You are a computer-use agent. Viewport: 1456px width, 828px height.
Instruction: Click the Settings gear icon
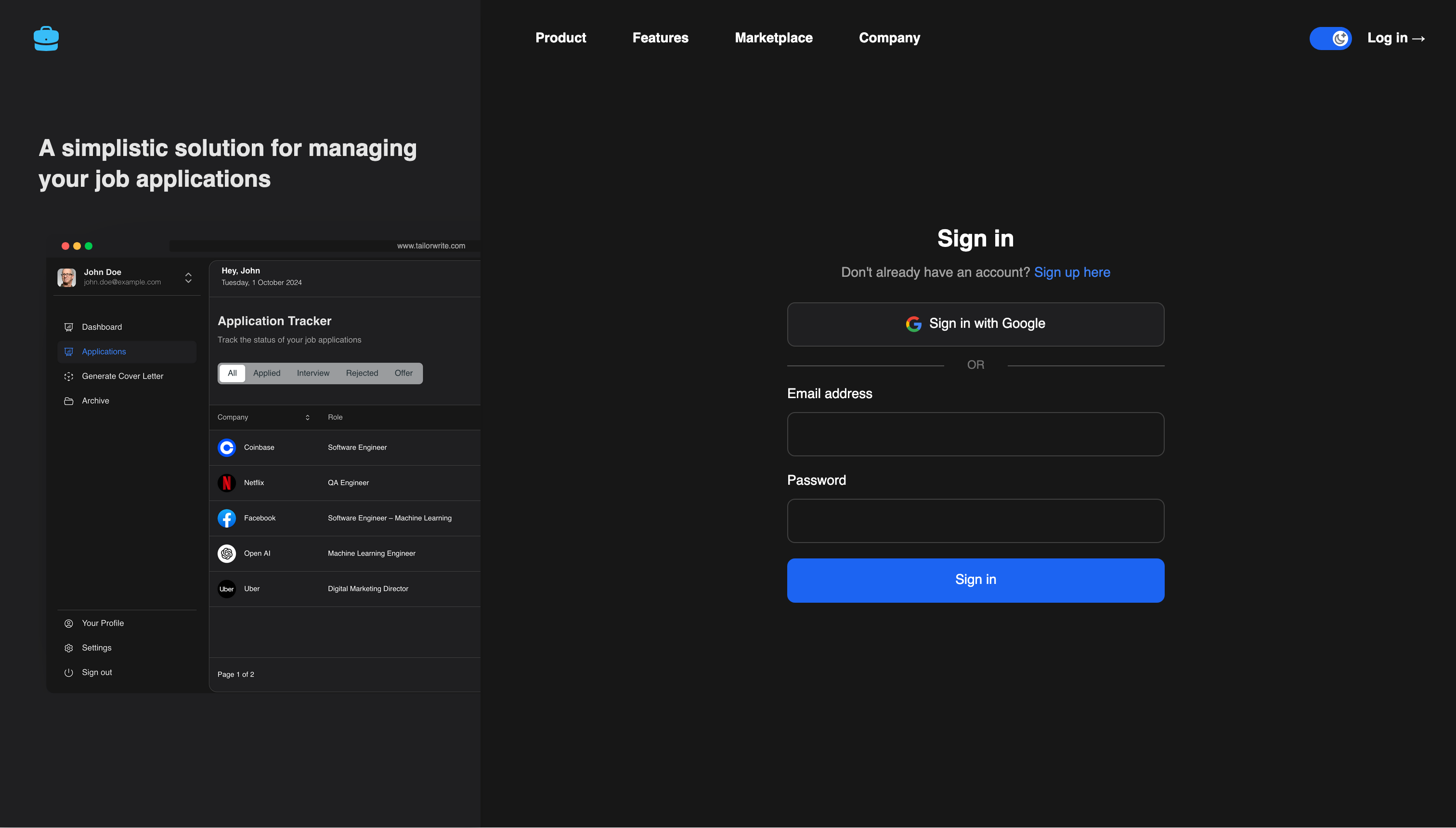click(68, 648)
